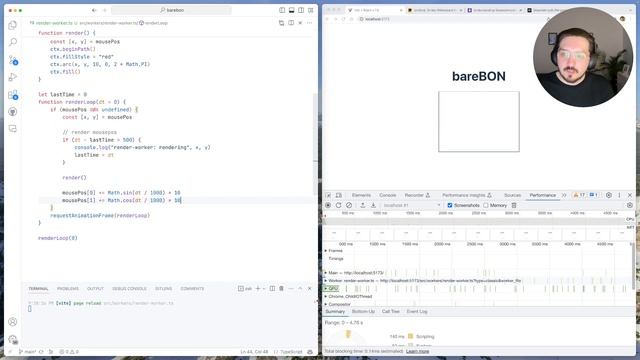This screenshot has width=640, height=360.
Task: Open the Sources tab in DevTools
Action: click(x=512, y=195)
